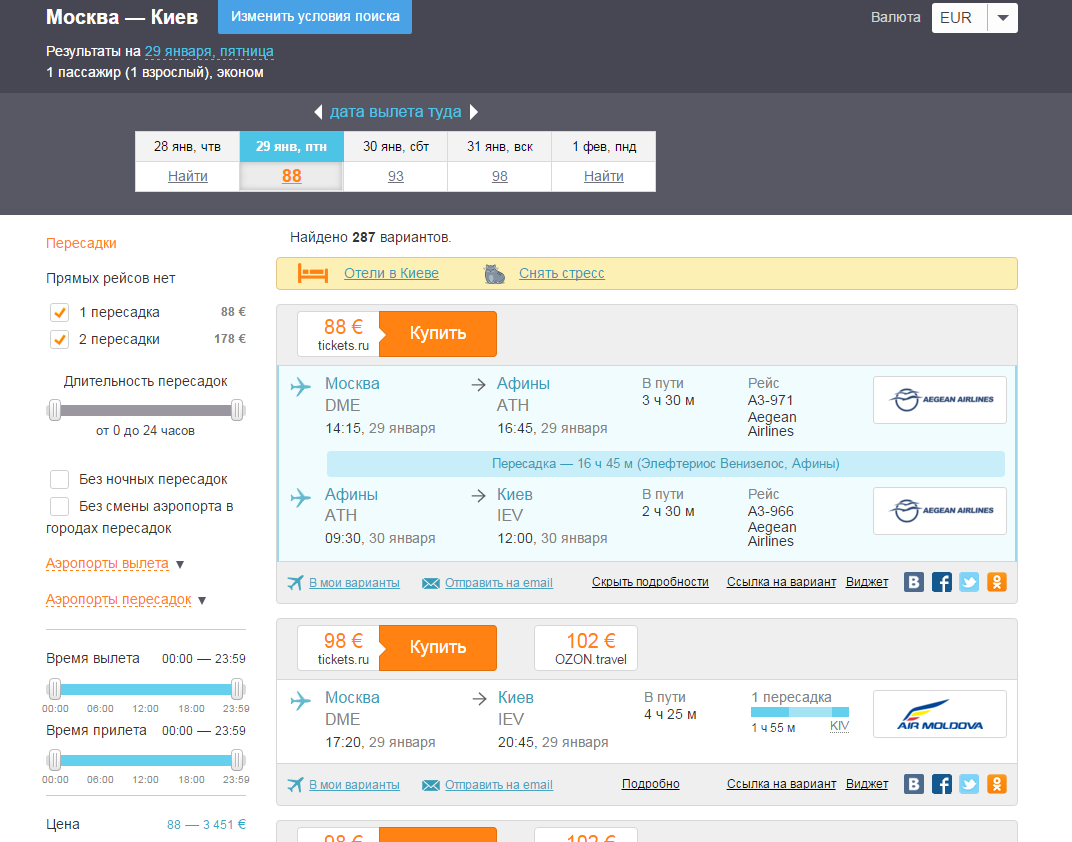Enable 'Без ночных пересадок' checkbox
The width and height of the screenshot is (1072, 842).
60,479
